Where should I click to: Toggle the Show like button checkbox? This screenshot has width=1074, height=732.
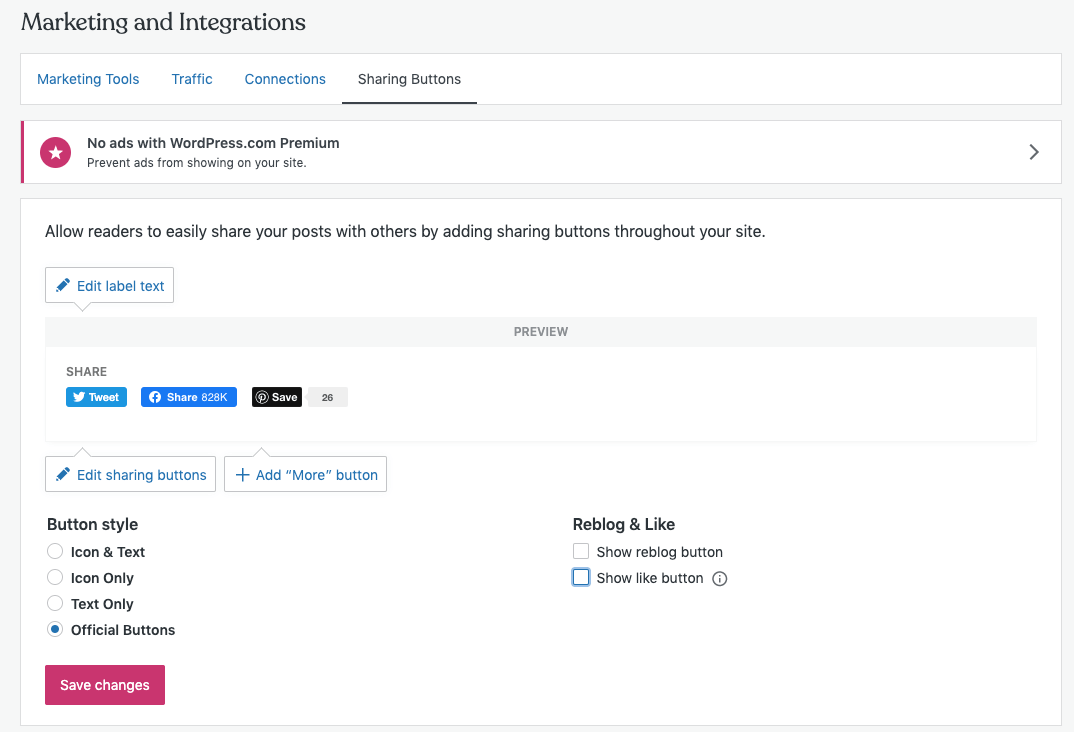click(581, 578)
